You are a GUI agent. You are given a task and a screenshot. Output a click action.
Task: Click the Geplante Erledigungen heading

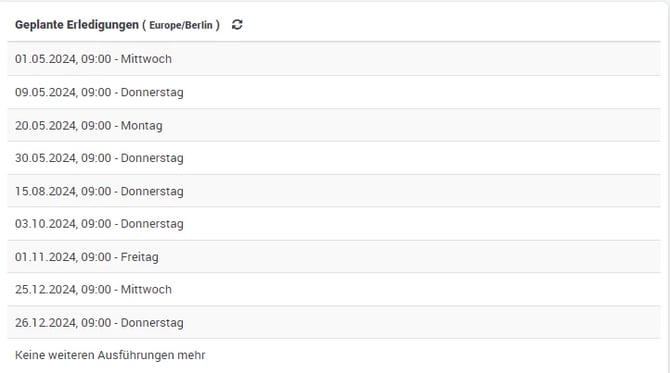click(x=77, y=25)
